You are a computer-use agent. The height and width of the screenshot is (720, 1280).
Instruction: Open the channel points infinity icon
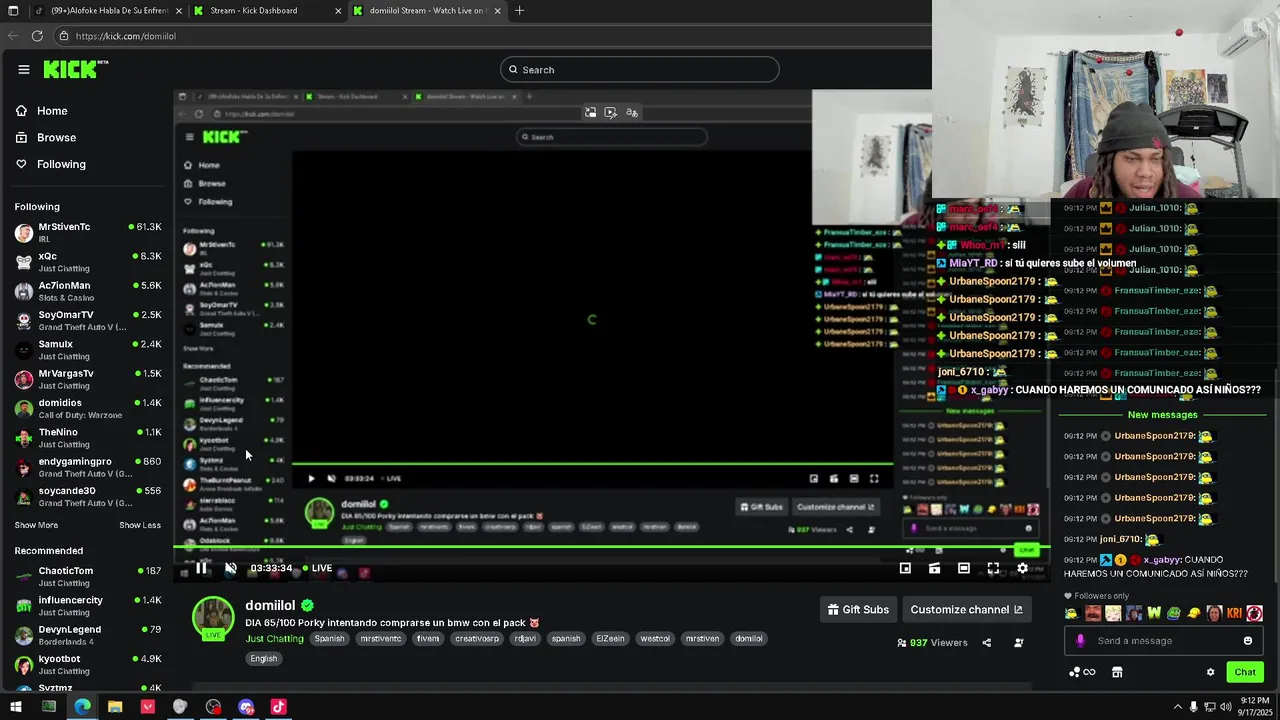[x=1082, y=672]
